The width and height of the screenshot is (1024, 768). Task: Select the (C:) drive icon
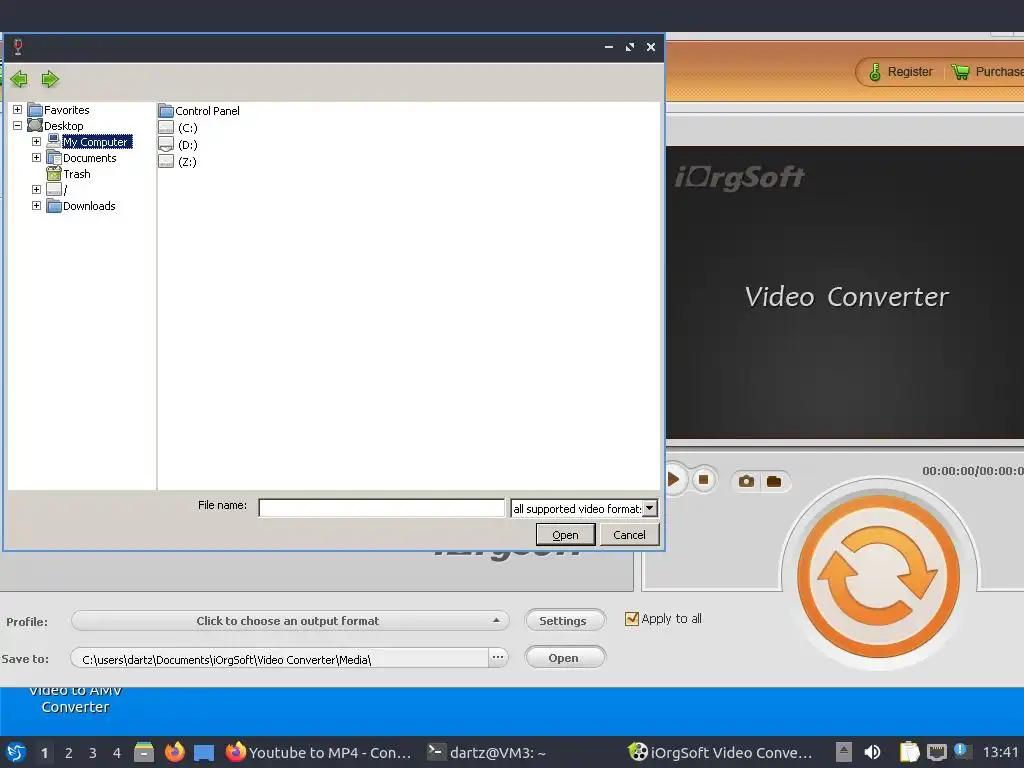point(166,128)
